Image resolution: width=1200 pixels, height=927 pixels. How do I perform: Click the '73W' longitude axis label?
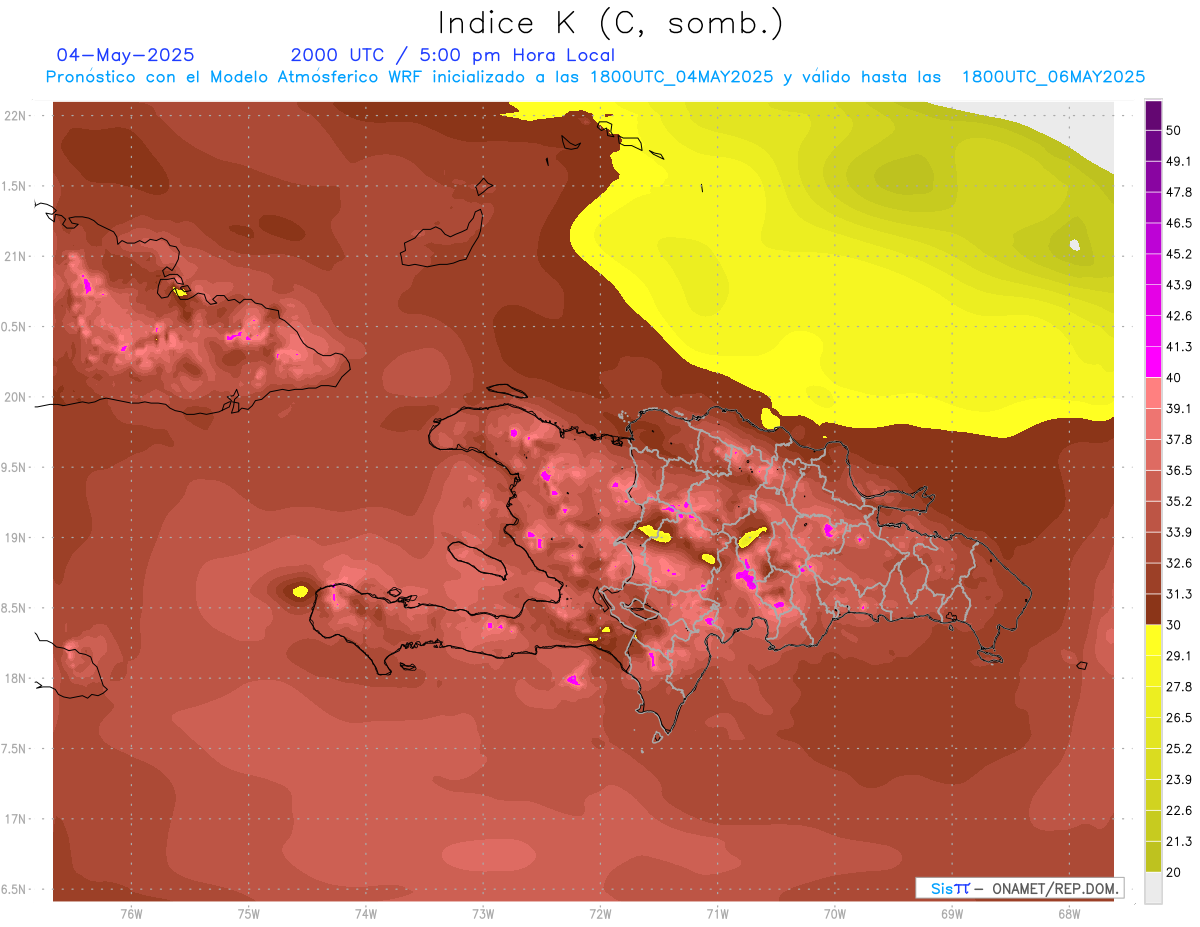[x=483, y=915]
